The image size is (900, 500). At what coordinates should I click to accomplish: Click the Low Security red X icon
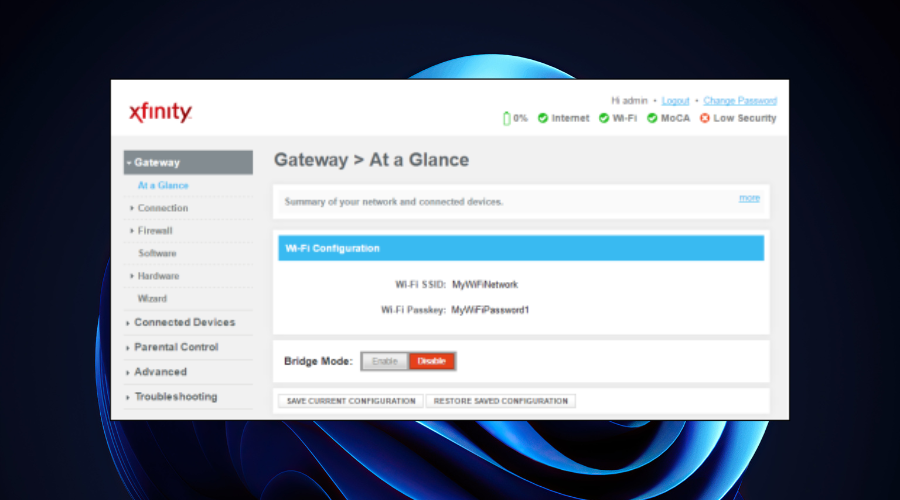coord(704,118)
